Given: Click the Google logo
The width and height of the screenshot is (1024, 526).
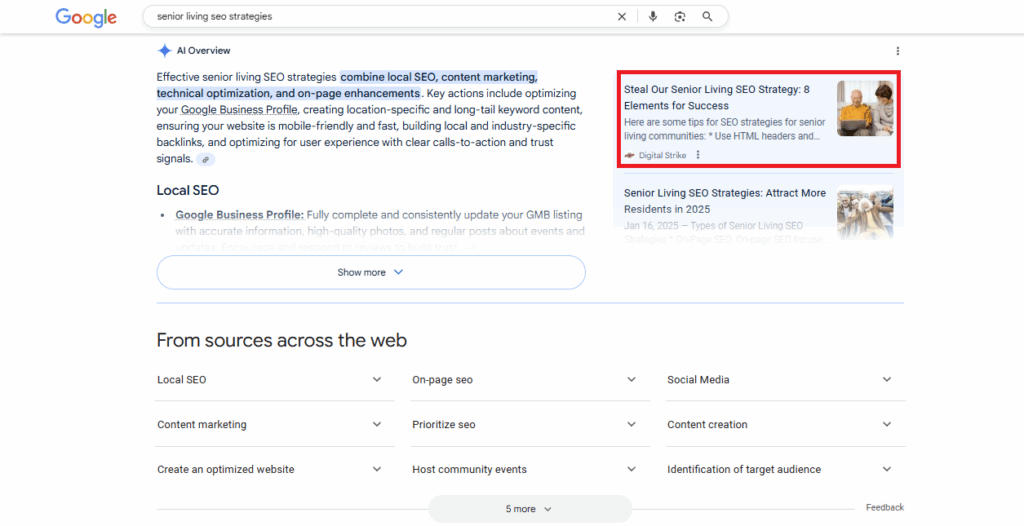Looking at the screenshot, I should 86,17.
